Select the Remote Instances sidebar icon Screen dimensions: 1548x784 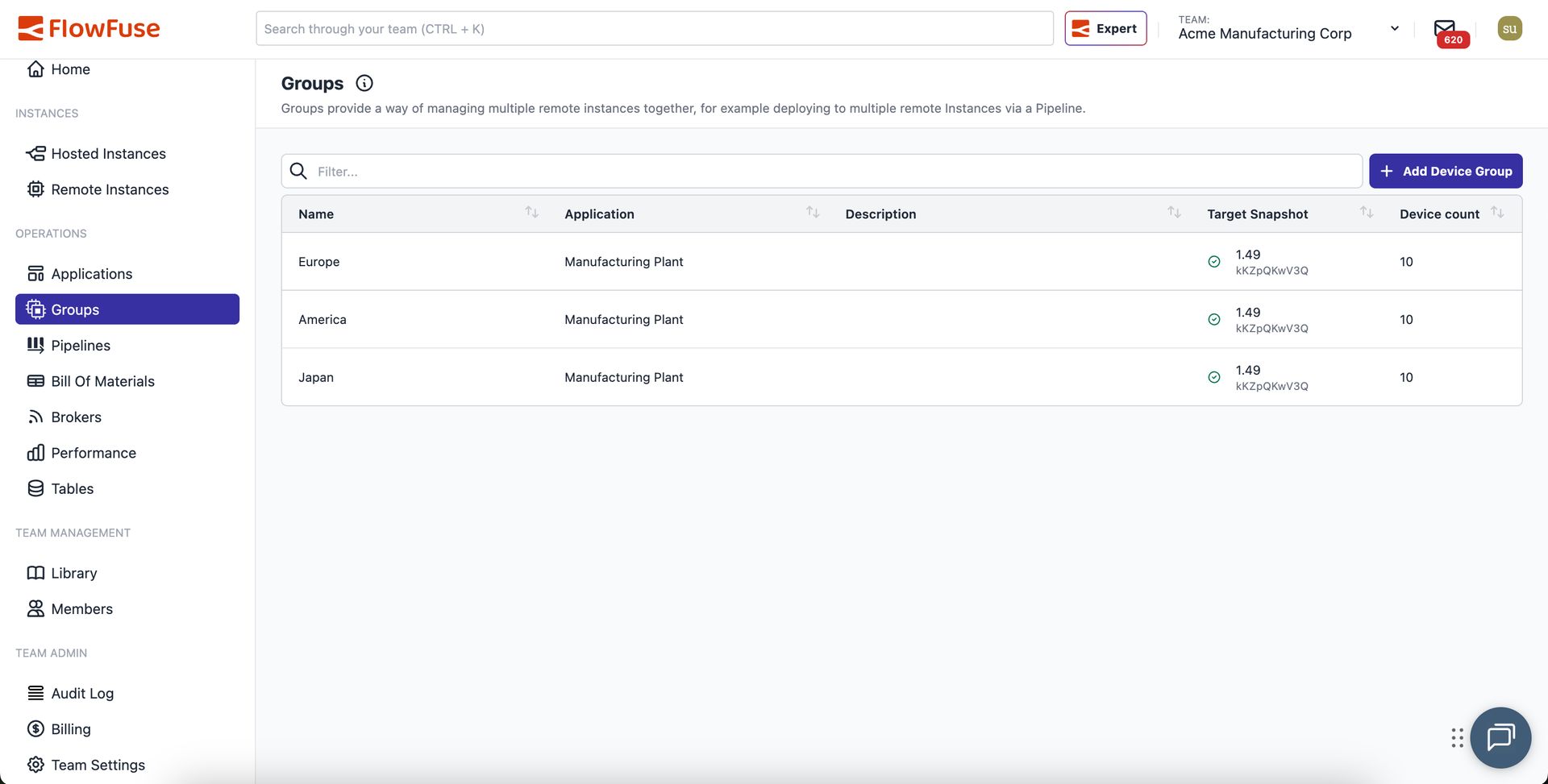[35, 189]
